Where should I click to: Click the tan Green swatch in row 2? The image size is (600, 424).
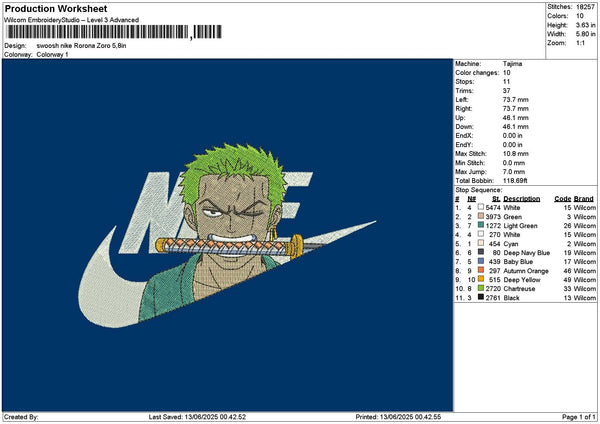pyautogui.click(x=481, y=216)
